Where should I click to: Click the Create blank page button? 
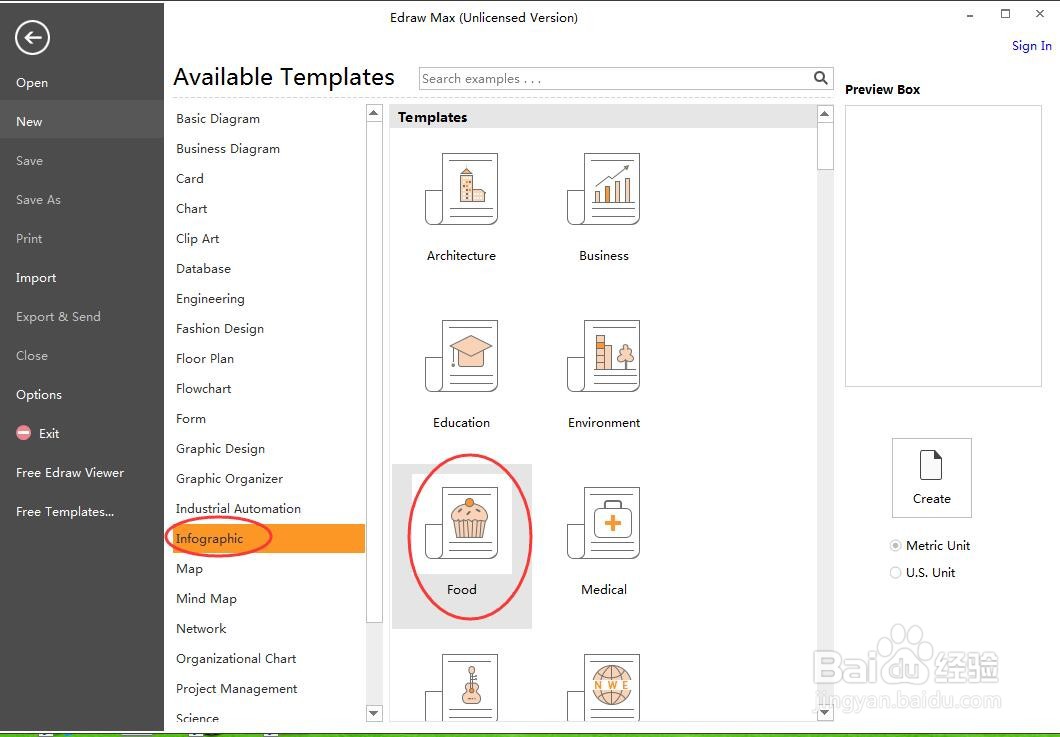pos(932,478)
